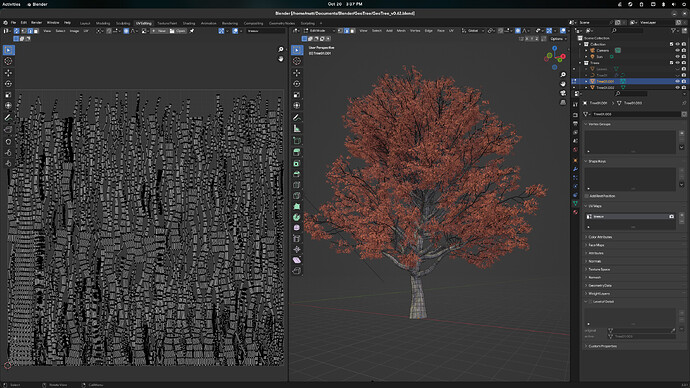Switch to the Modeling workspace tab

click(x=103, y=23)
